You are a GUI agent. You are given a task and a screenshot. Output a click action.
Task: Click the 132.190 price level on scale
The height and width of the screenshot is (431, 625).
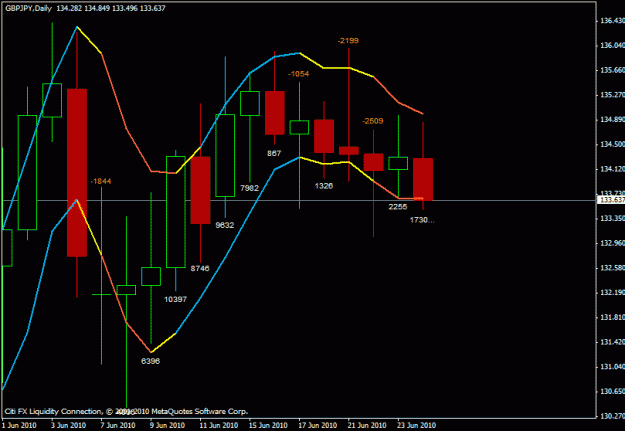tap(612, 293)
